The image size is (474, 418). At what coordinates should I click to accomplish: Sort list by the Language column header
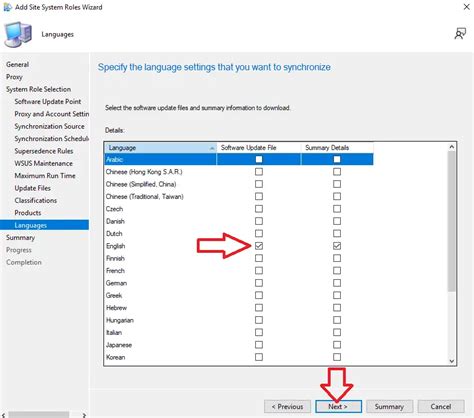(x=160, y=148)
